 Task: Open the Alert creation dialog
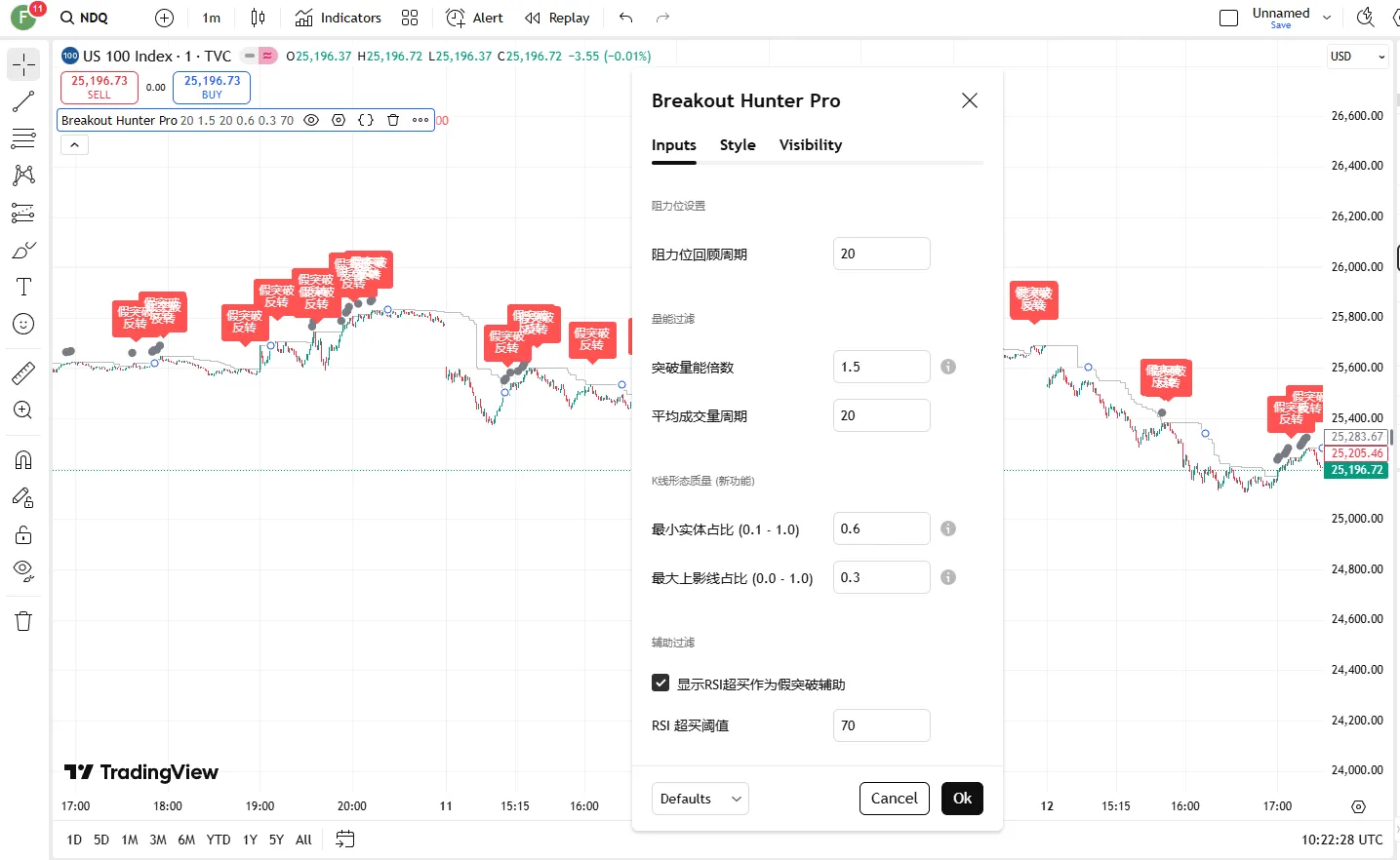pos(474,18)
